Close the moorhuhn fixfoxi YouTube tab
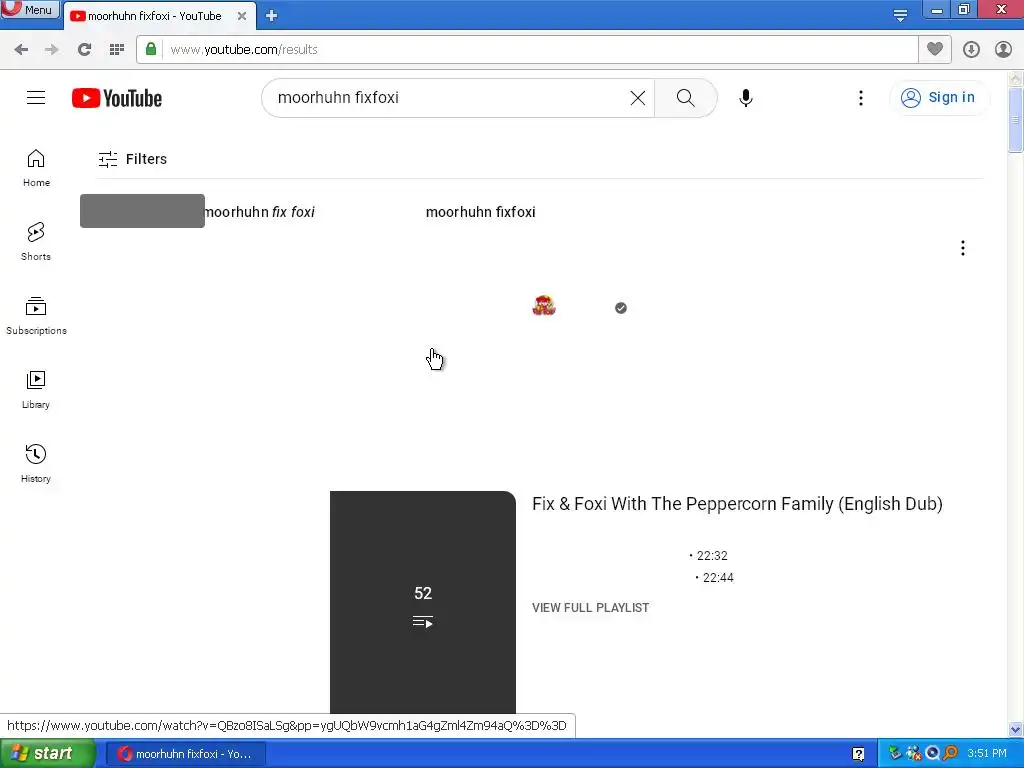This screenshot has height=768, width=1024. pos(242,16)
